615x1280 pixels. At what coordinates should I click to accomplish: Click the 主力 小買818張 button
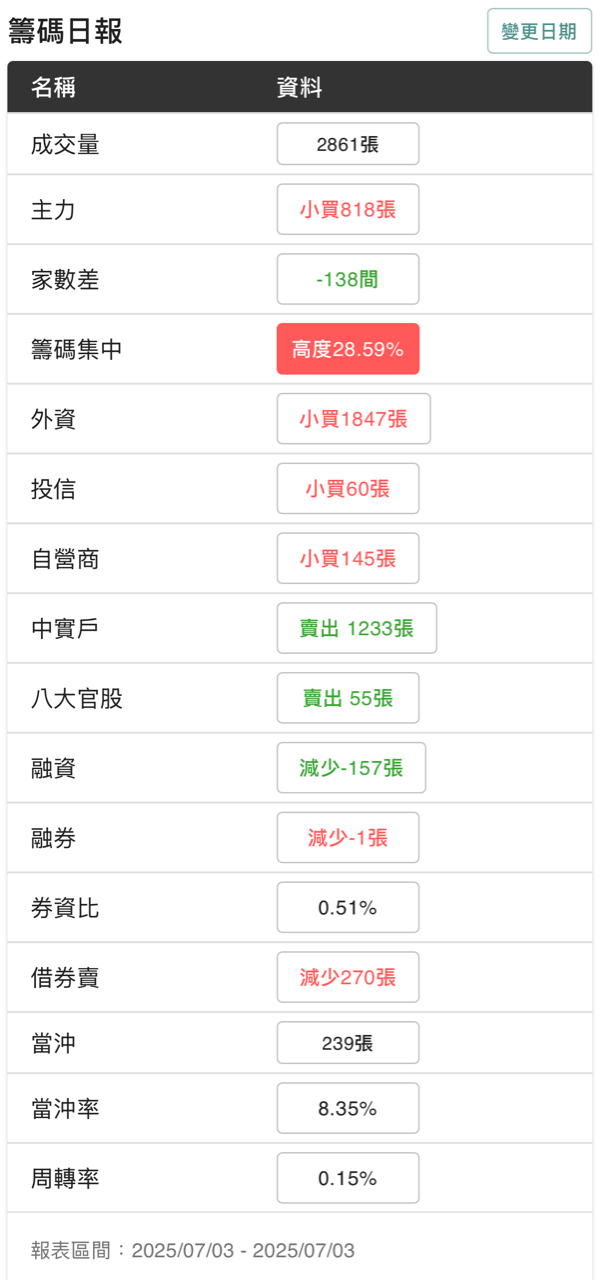pos(347,209)
